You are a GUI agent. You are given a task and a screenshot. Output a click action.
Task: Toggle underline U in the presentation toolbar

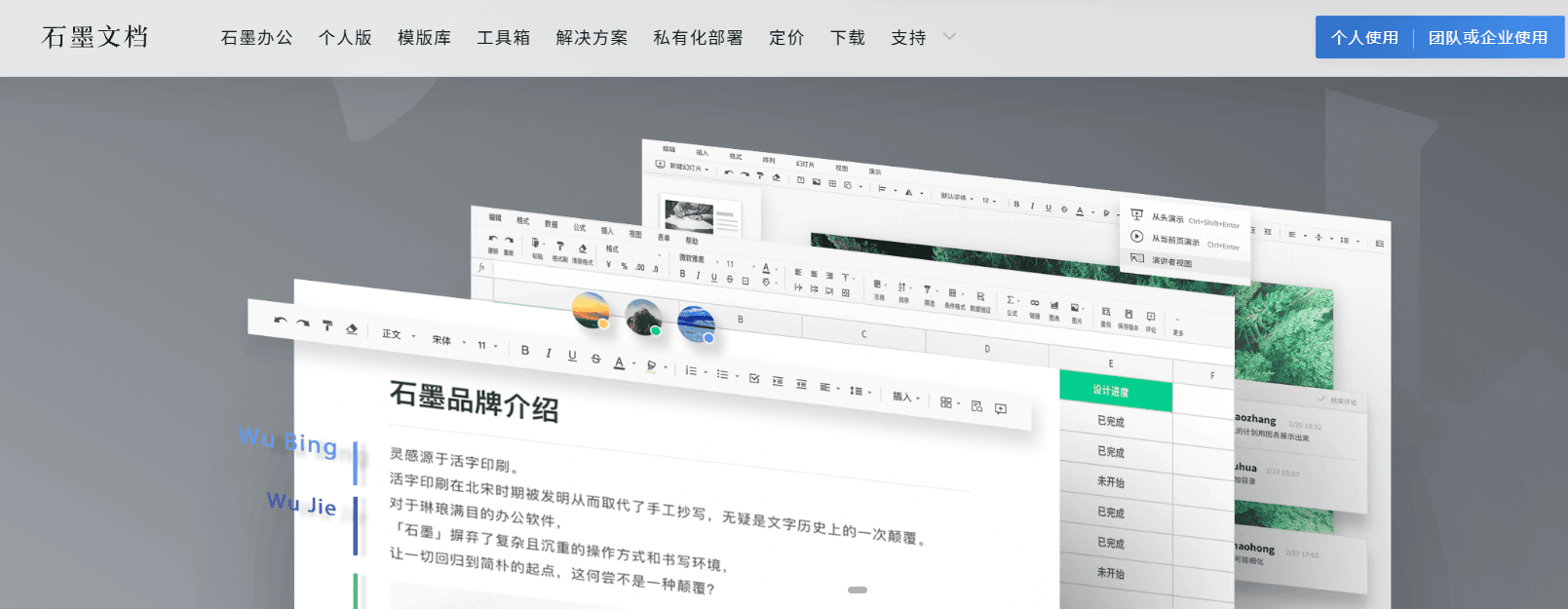tap(1049, 208)
